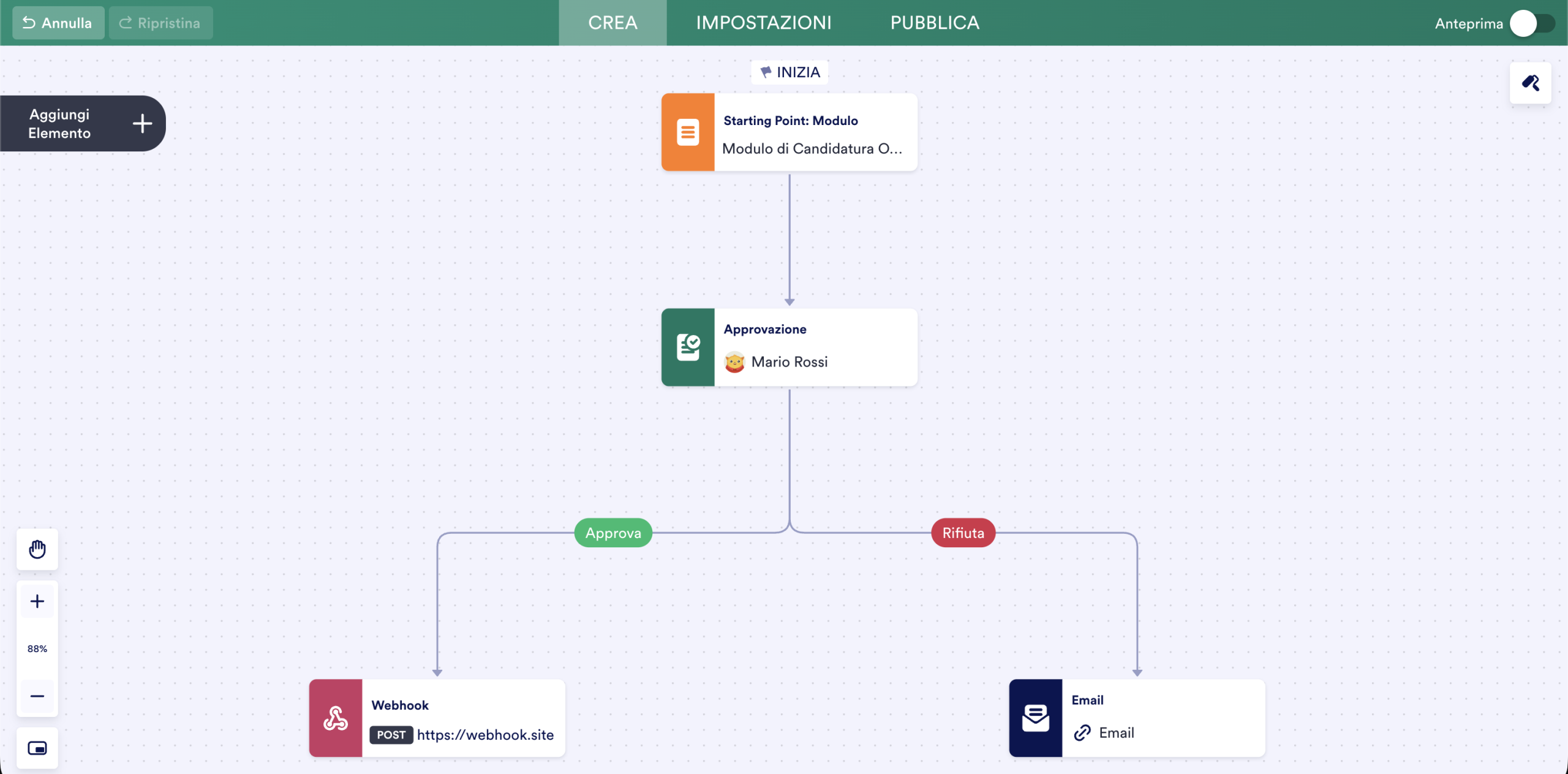Open the paint roller designer icon
Viewport: 1568px width, 774px height.
[1531, 83]
